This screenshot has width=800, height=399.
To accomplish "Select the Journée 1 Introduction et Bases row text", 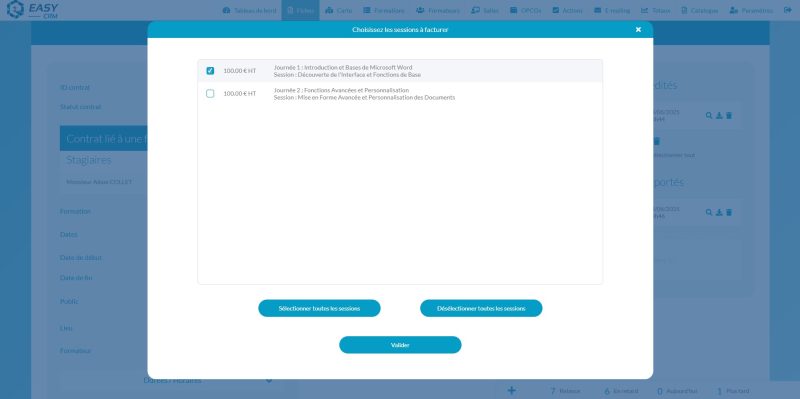I will tap(343, 67).
